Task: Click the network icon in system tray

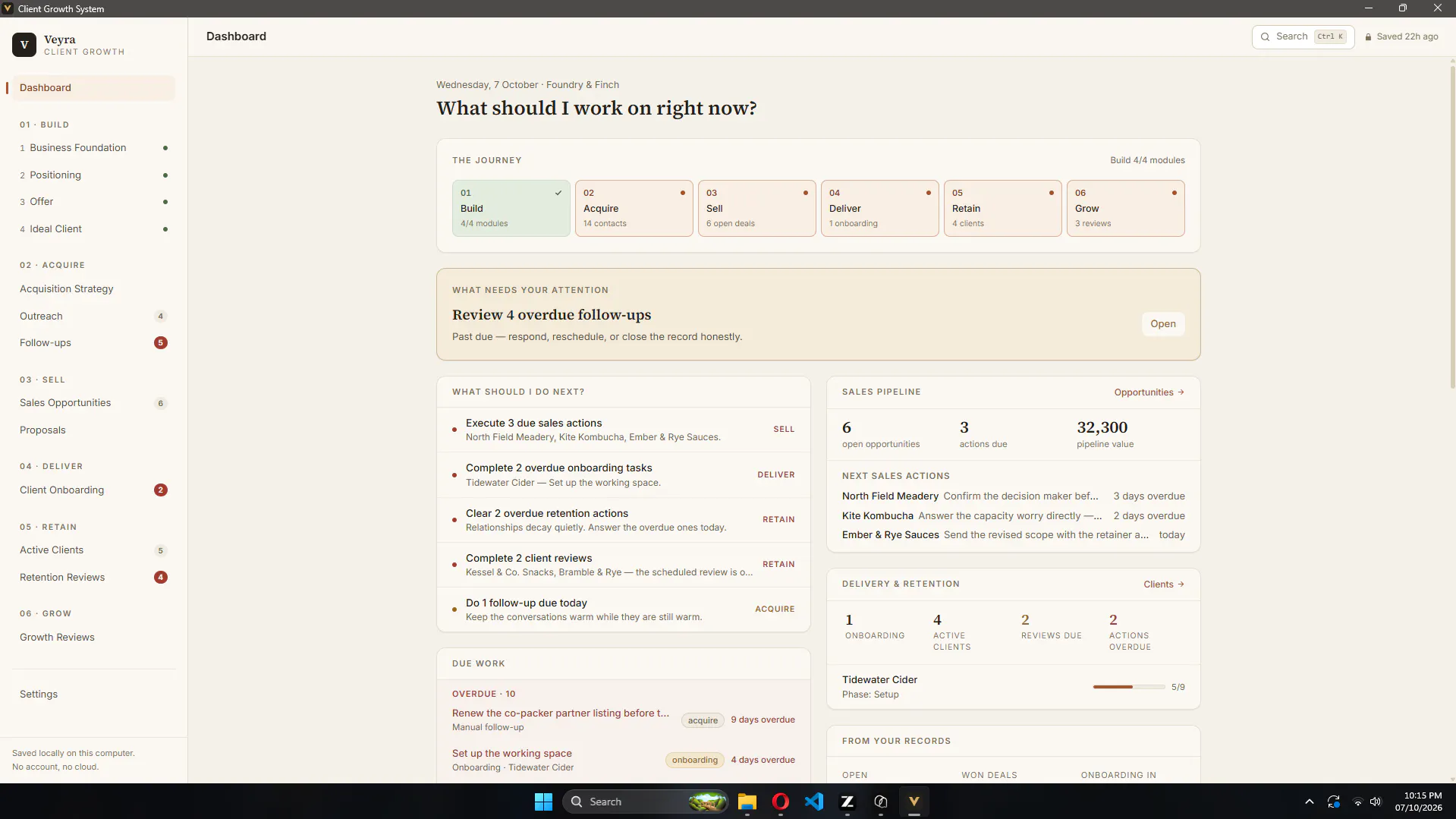Action: [x=1357, y=802]
